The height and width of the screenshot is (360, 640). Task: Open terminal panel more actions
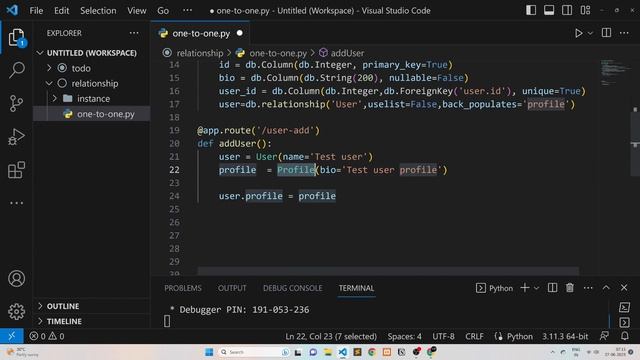point(588,288)
